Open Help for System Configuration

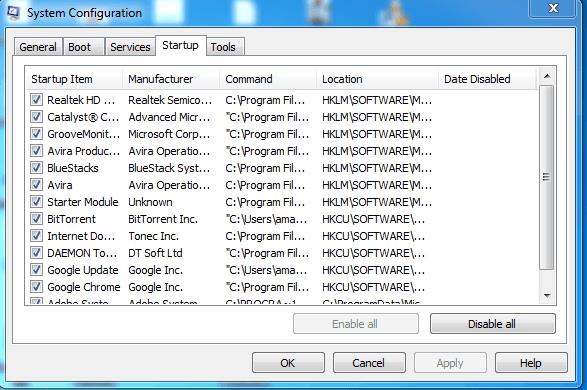point(531,363)
